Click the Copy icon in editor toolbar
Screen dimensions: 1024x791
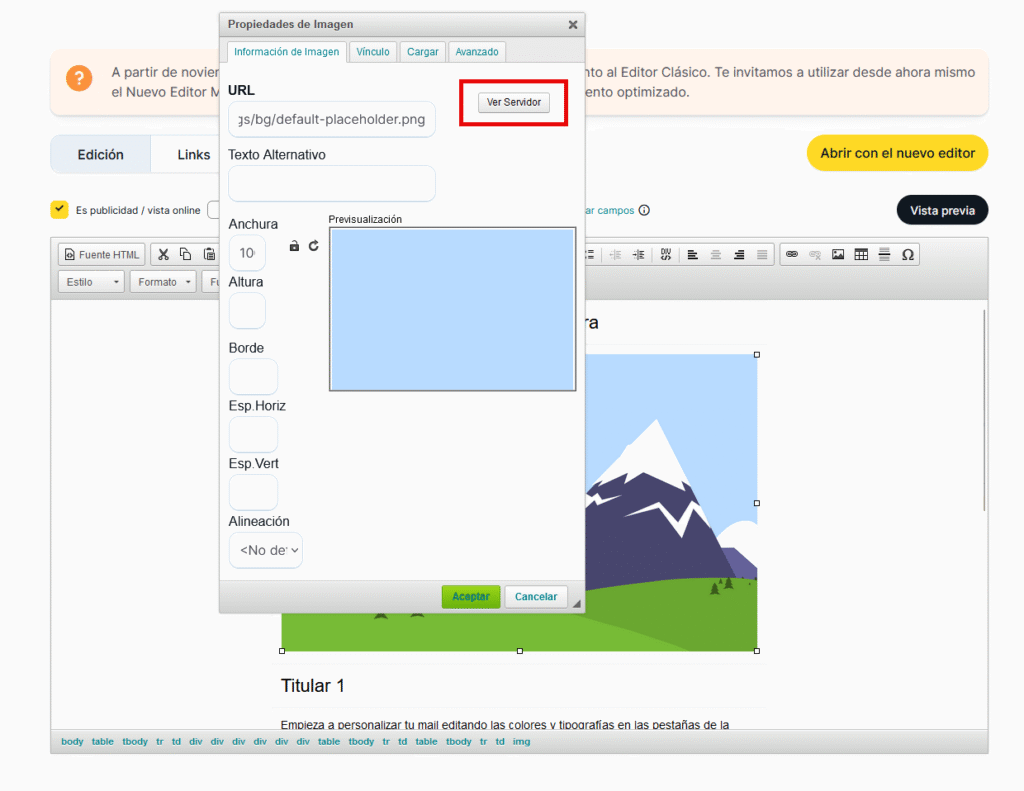click(x=186, y=255)
